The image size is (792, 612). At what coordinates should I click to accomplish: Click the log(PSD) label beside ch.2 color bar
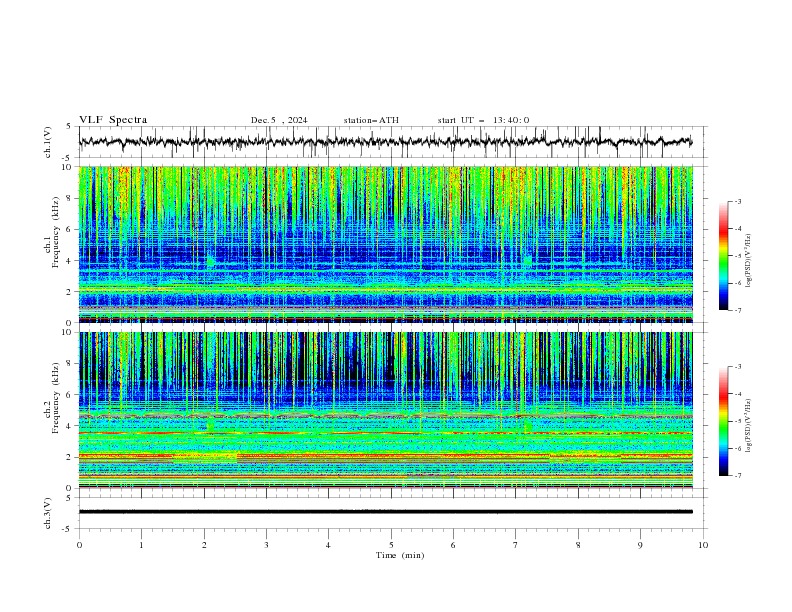(748, 426)
